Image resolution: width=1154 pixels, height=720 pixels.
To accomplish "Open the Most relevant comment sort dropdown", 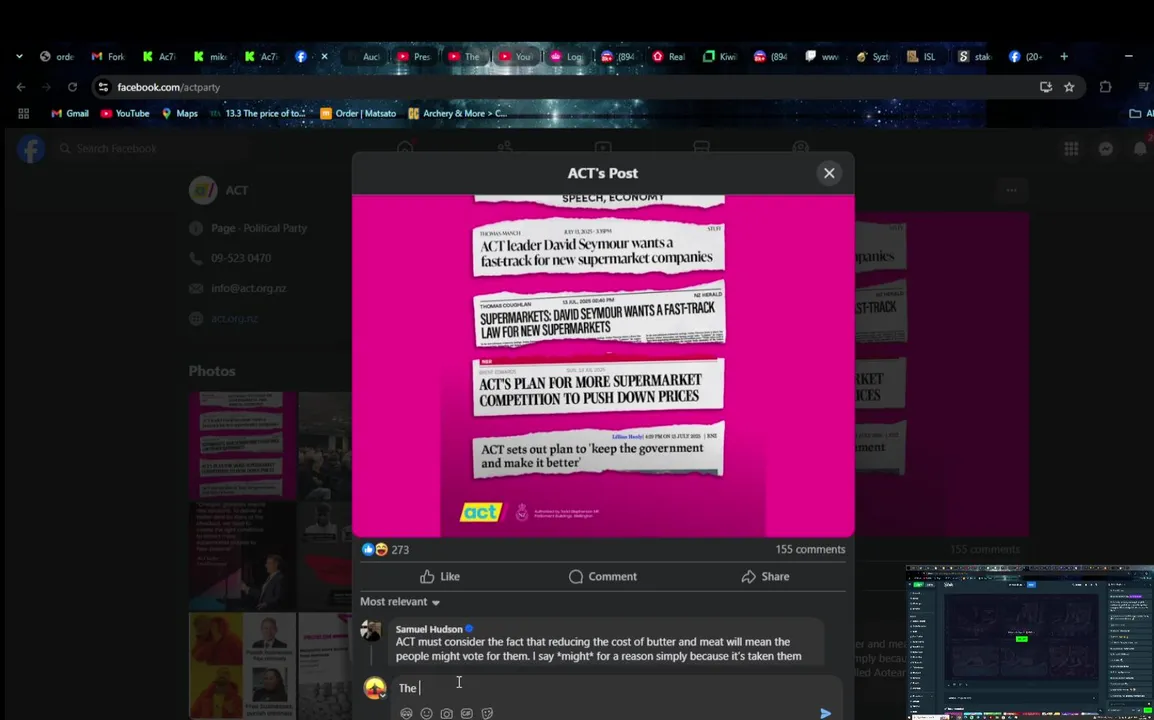I will click(400, 601).
